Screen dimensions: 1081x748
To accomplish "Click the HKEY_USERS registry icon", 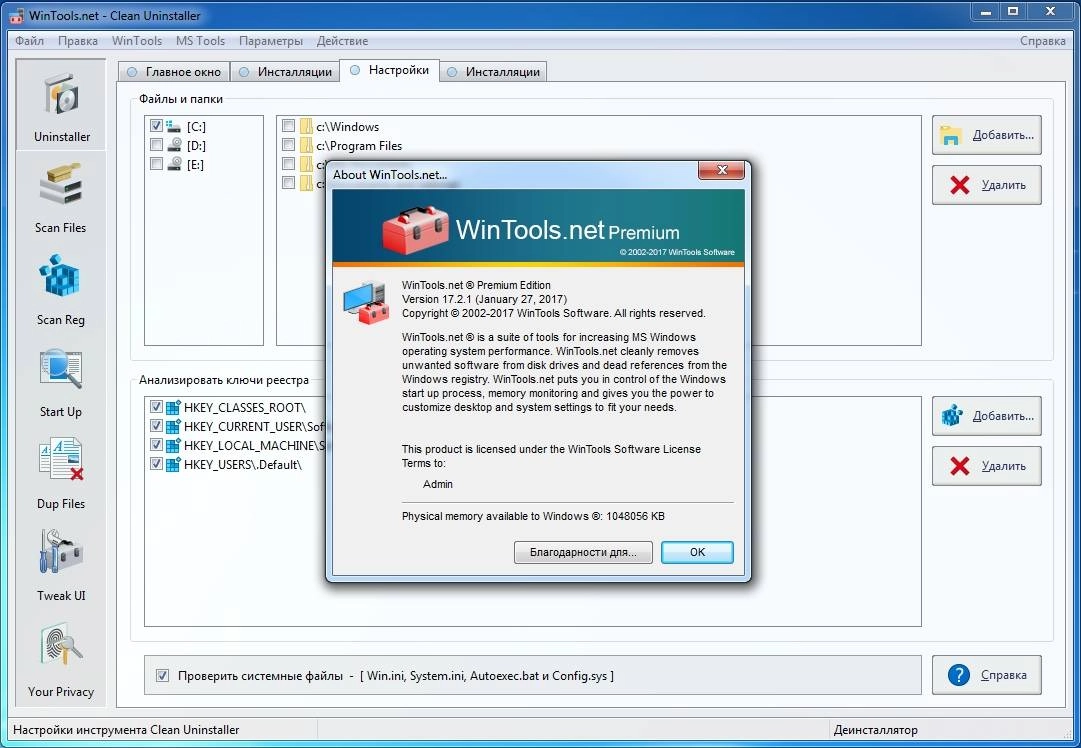I will (174, 464).
